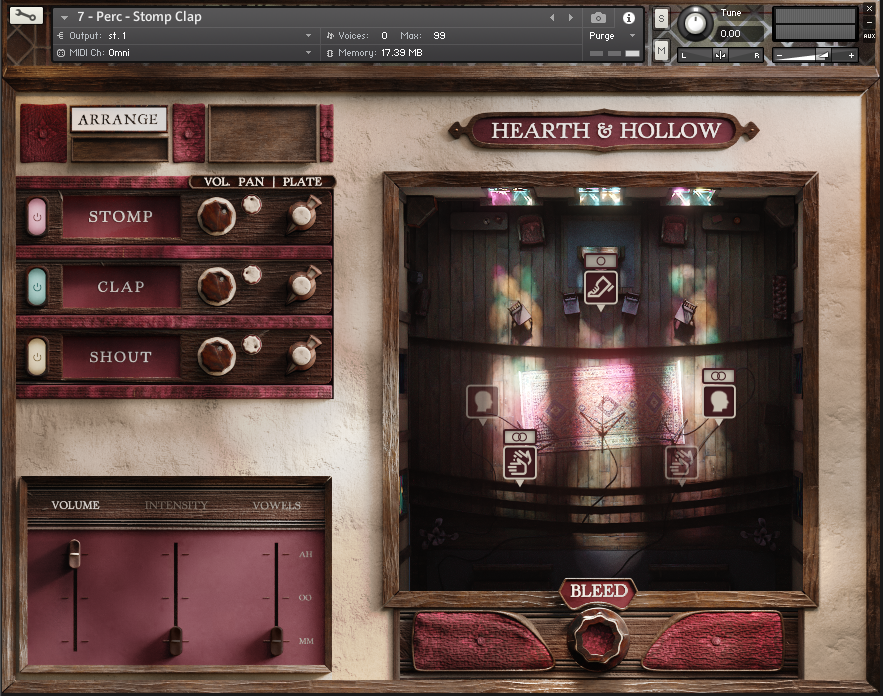Switch to the VOWELS tab
Viewport: 883px width, 696px height.
277,505
